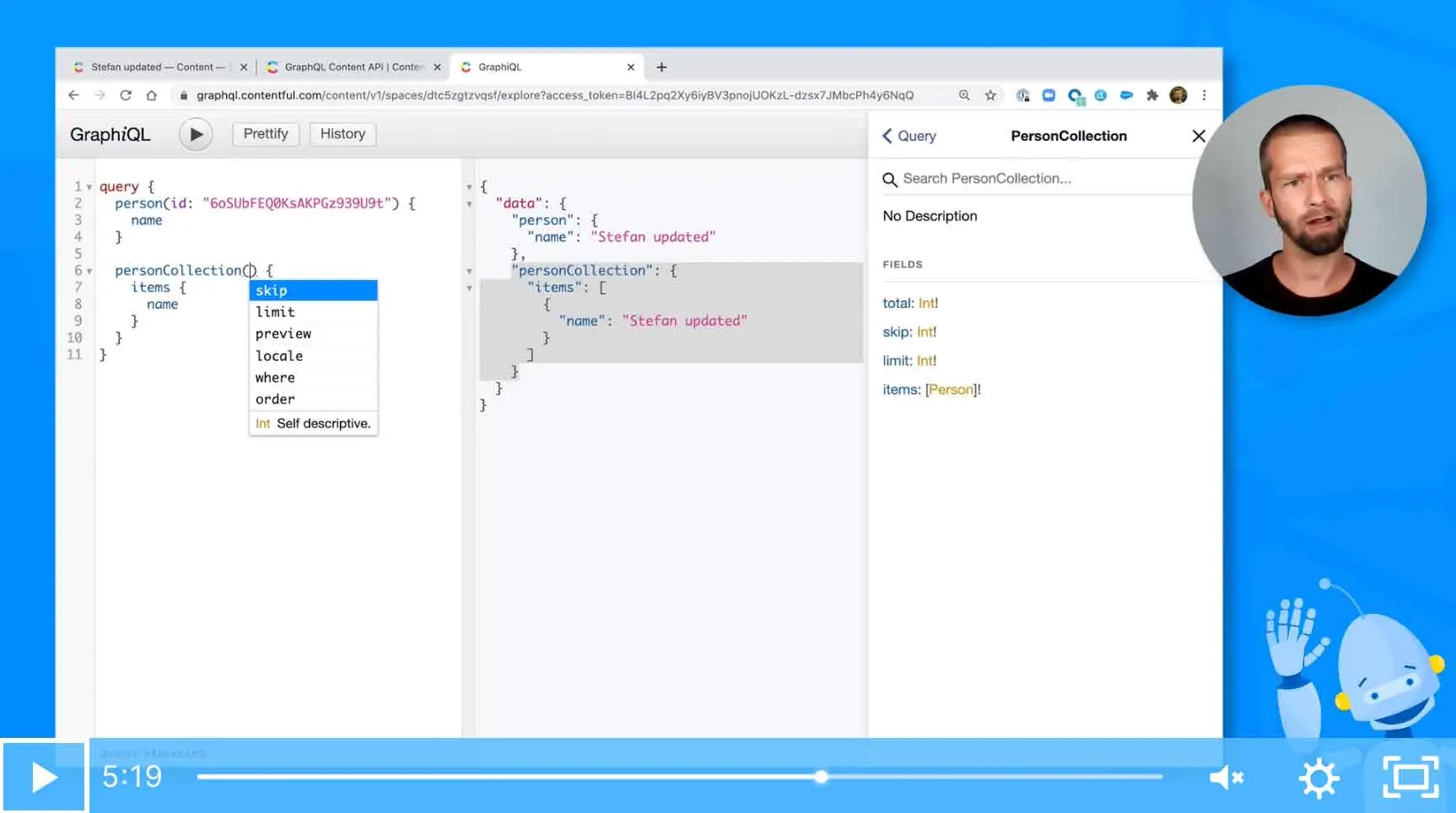
Task: Select 'skip' in autocomplete list
Action: pyautogui.click(x=313, y=290)
